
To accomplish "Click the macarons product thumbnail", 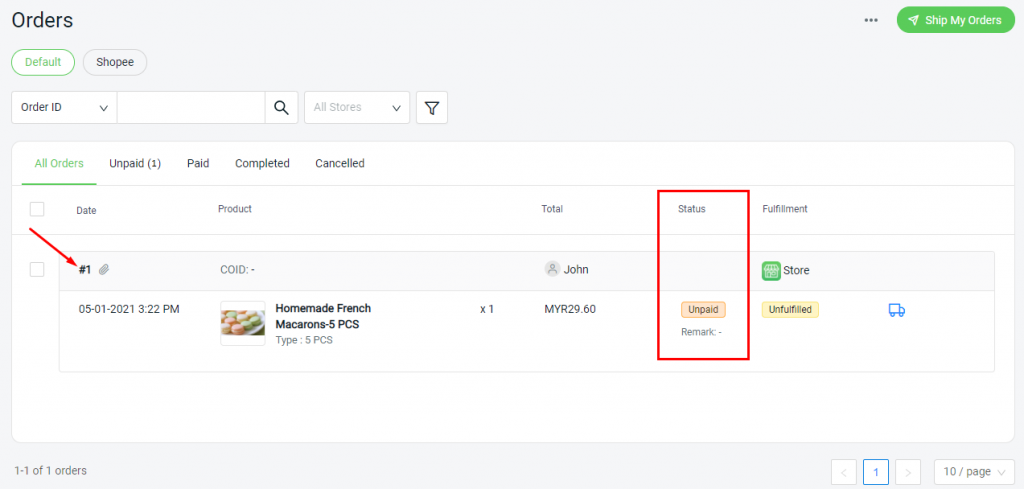I will click(x=242, y=323).
